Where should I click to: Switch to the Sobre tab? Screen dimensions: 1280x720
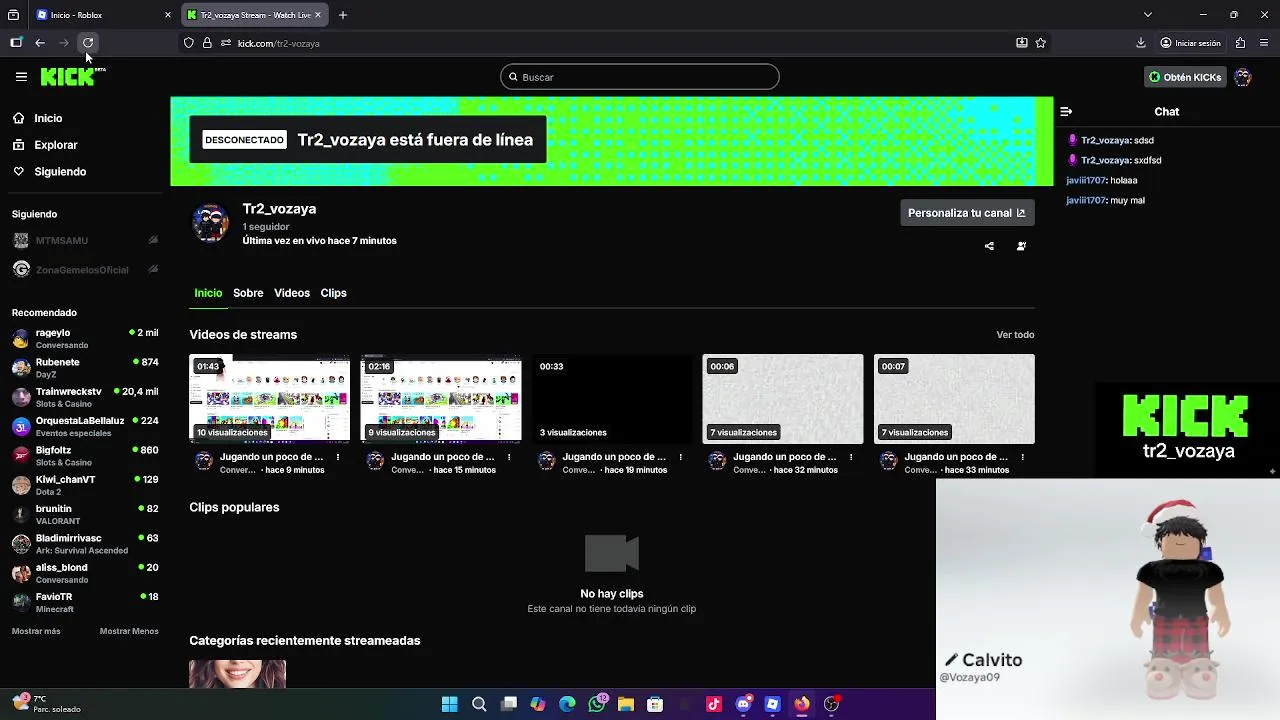248,293
